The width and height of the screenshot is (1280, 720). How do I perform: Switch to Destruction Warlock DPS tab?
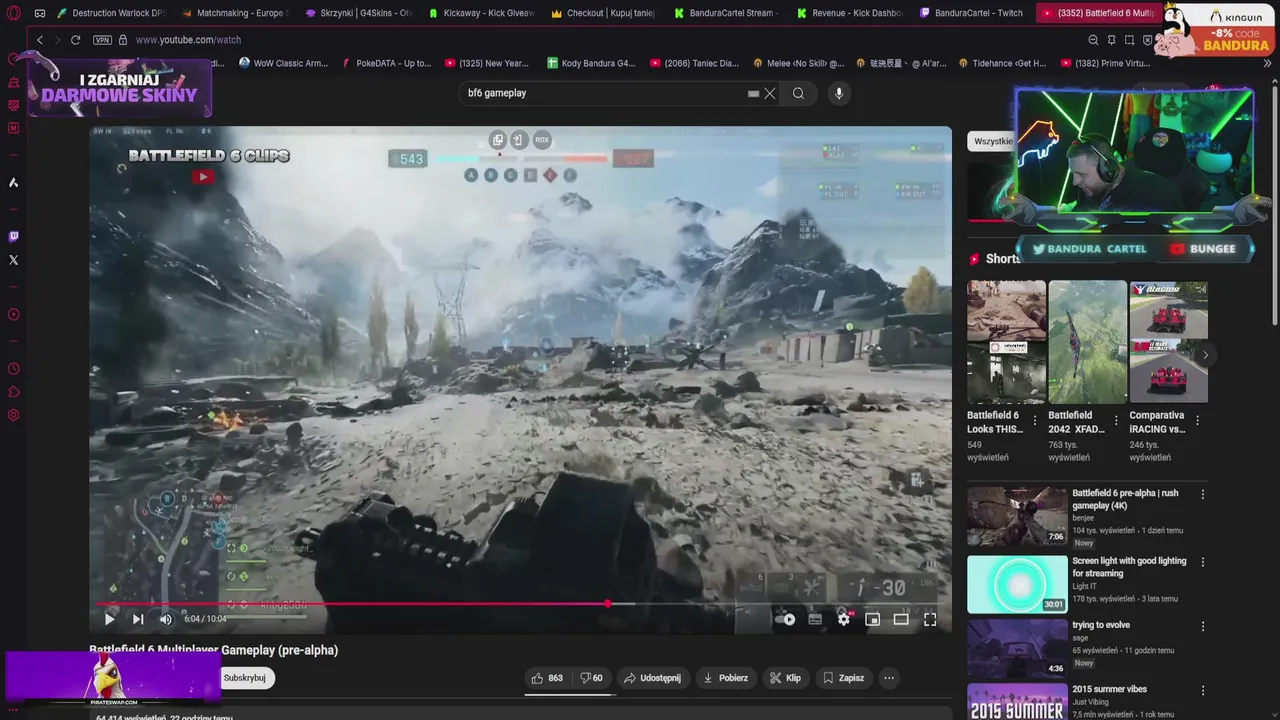point(111,13)
